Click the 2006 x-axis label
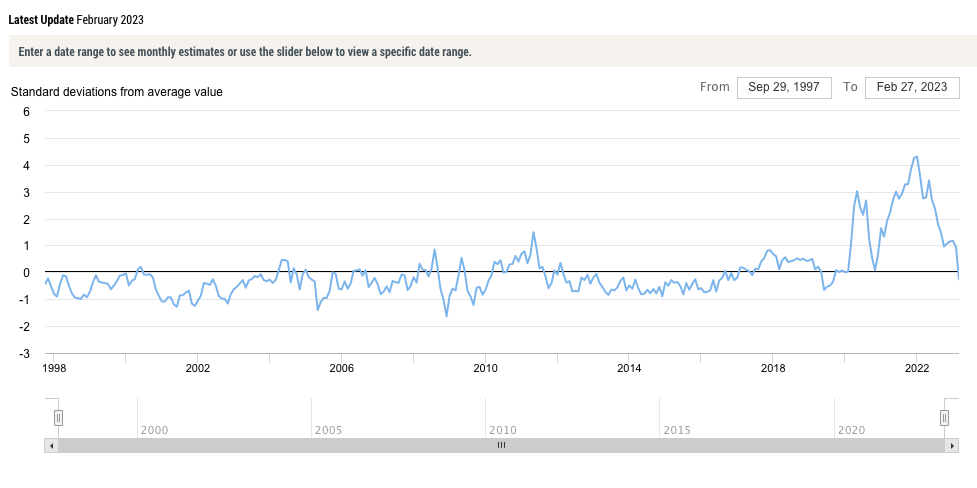Image resolution: width=977 pixels, height=488 pixels. coord(341,368)
